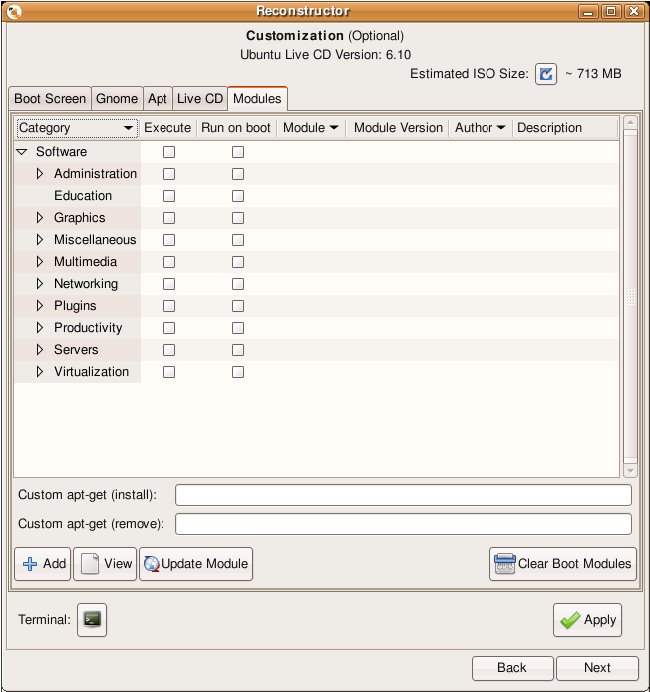Switch to the Gnome tab

click(x=117, y=98)
